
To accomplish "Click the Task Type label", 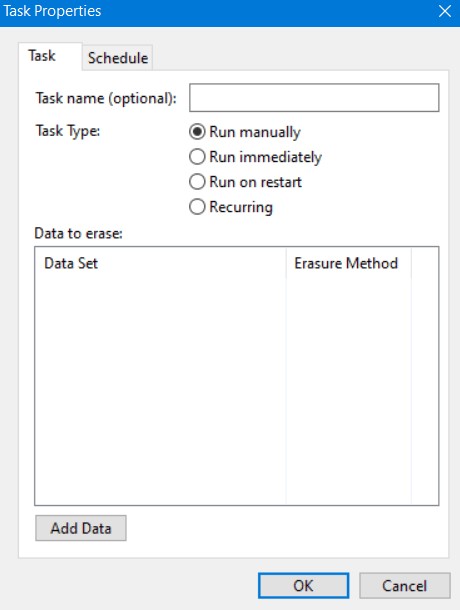I will tap(68, 131).
